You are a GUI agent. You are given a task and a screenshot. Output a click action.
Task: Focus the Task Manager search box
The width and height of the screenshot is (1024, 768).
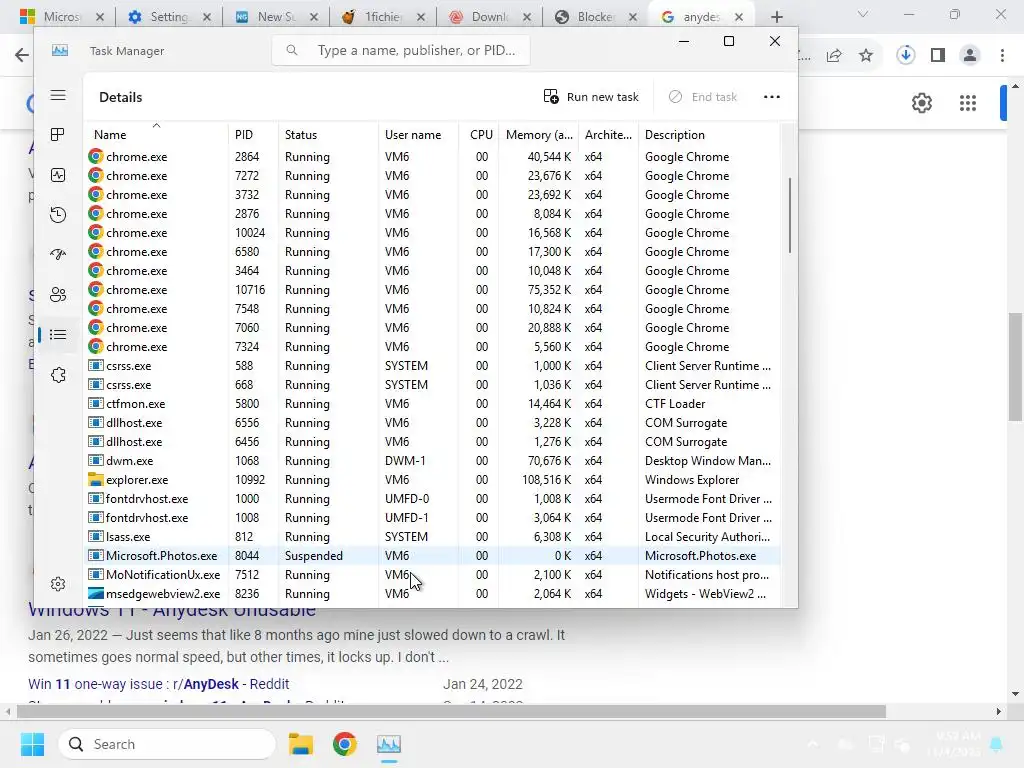[x=400, y=50]
